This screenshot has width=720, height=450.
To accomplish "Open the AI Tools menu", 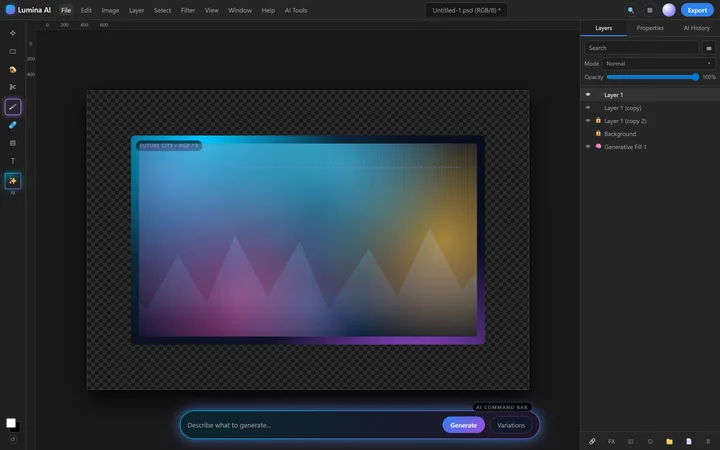I will [294, 10].
